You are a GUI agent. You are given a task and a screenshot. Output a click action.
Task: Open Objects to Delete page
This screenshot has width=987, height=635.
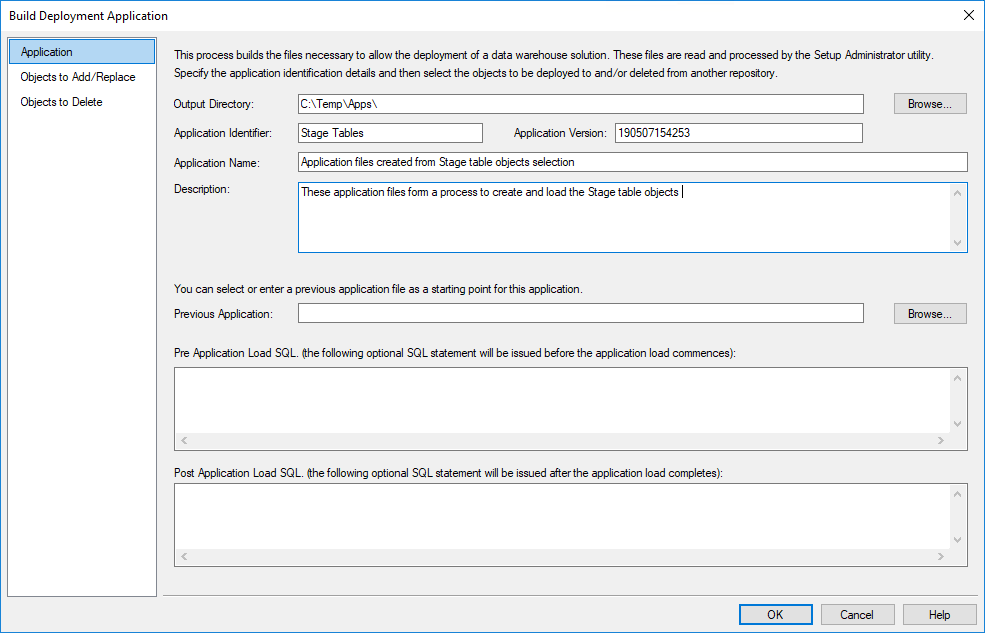coord(61,102)
